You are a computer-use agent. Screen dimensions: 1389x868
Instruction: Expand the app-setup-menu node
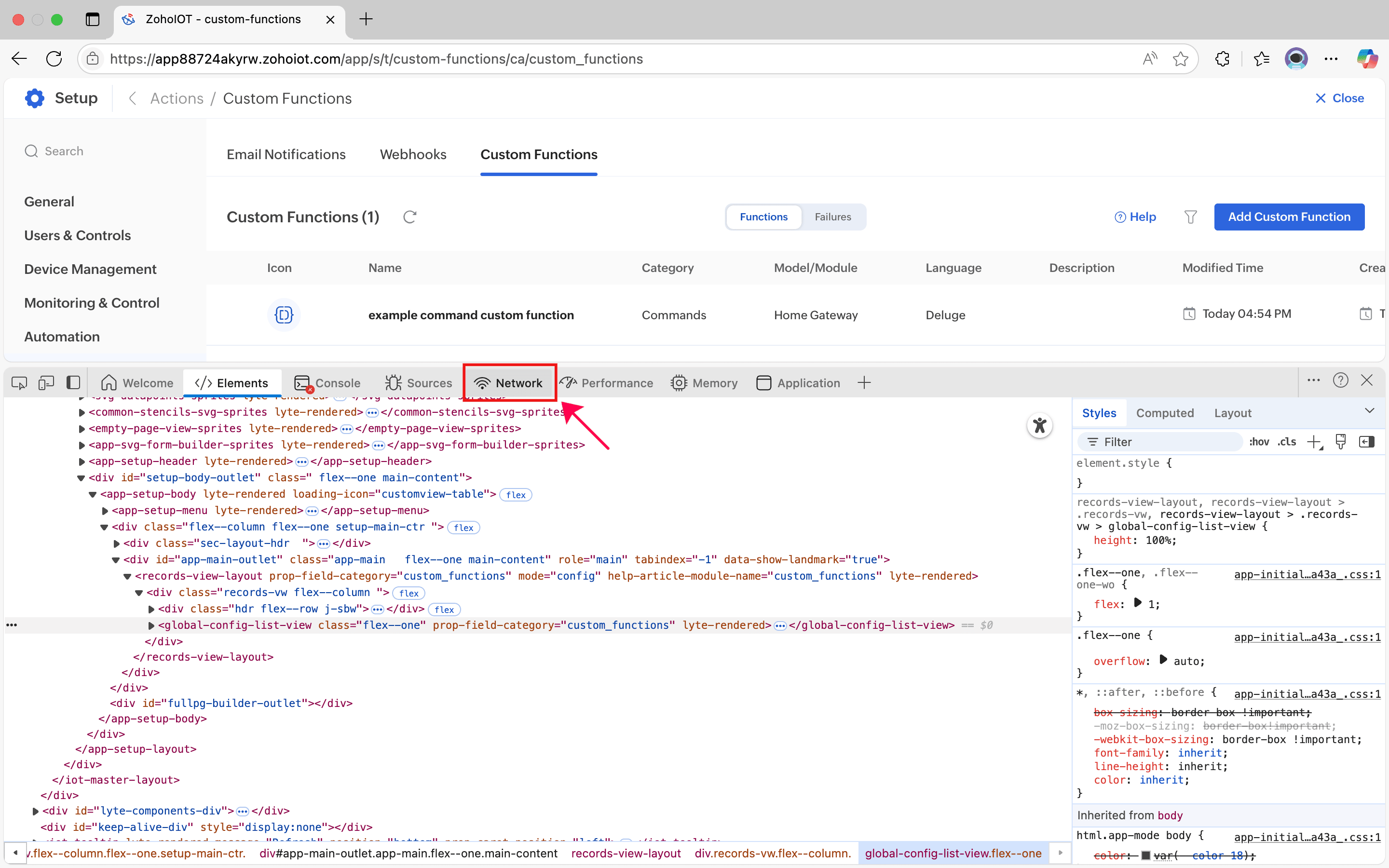tap(105, 510)
